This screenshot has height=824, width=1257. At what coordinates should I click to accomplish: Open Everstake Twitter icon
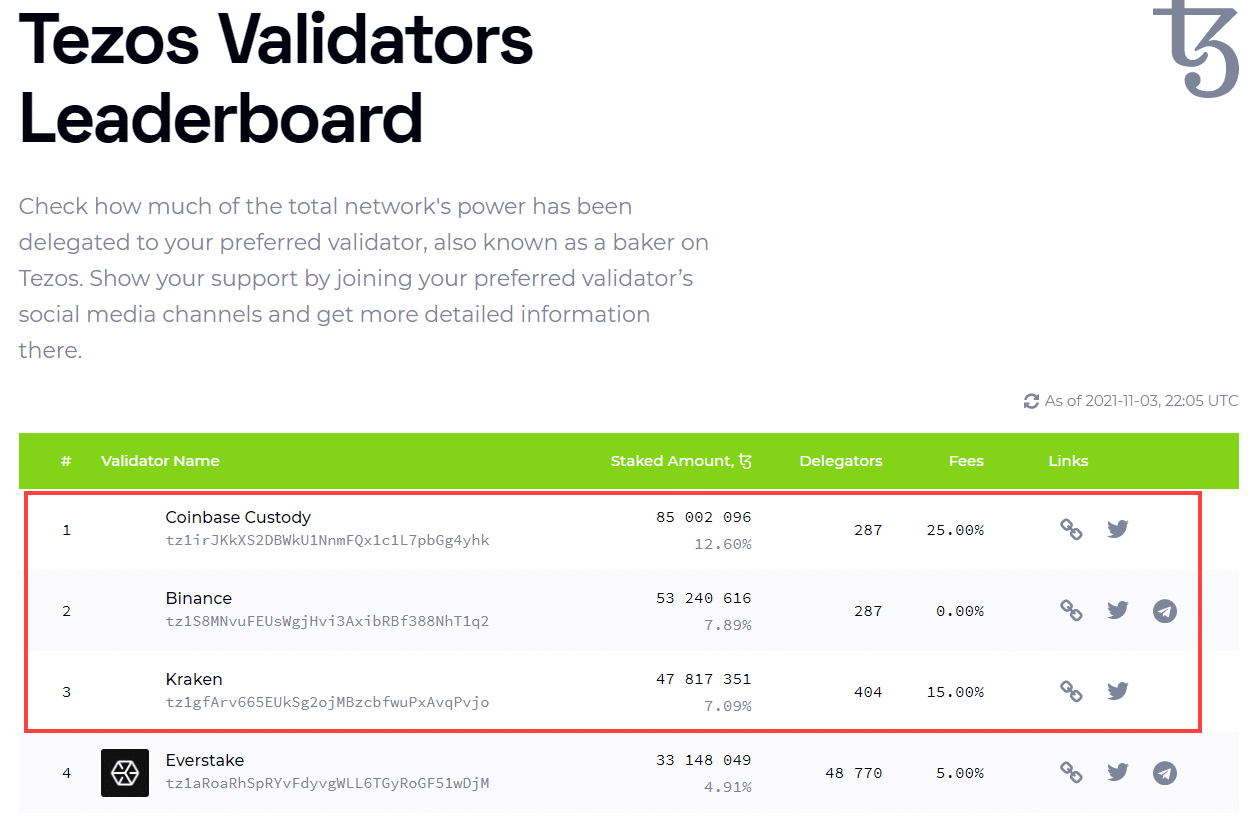click(x=1118, y=772)
